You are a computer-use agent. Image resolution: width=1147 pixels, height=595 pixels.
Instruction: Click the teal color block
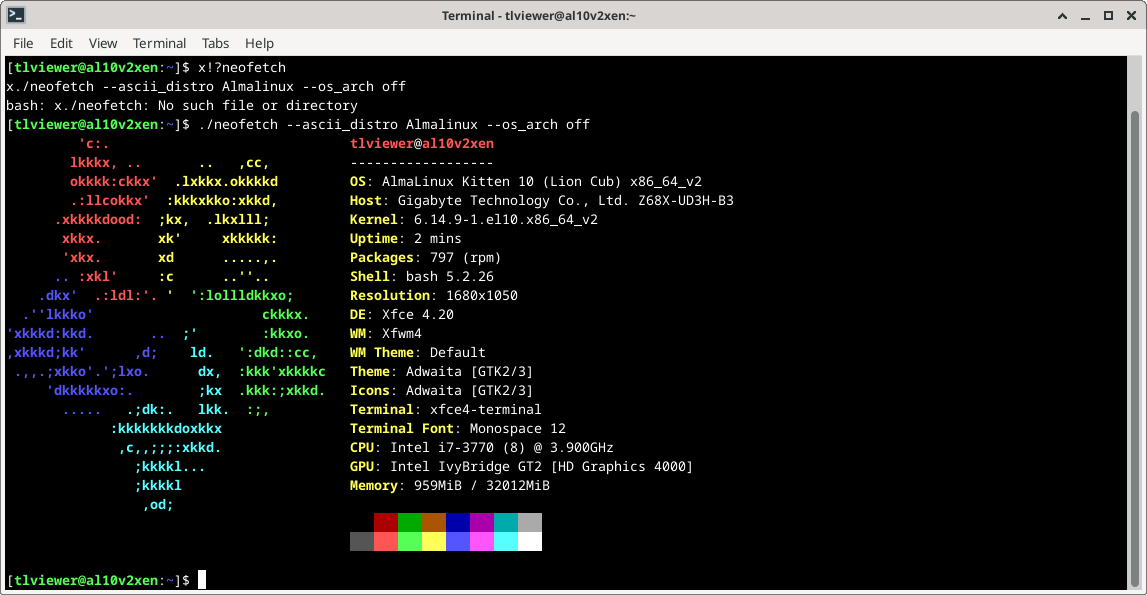506,522
